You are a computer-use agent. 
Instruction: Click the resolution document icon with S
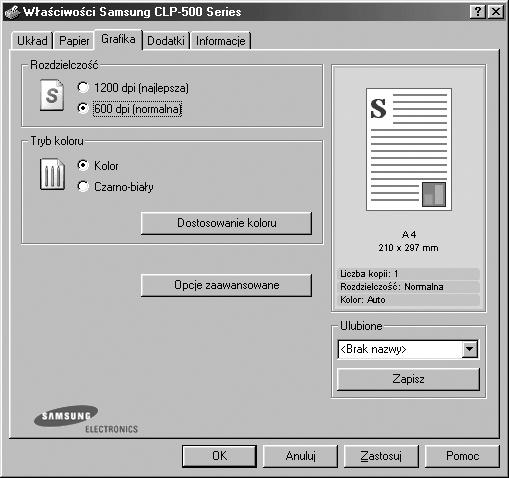(x=52, y=95)
